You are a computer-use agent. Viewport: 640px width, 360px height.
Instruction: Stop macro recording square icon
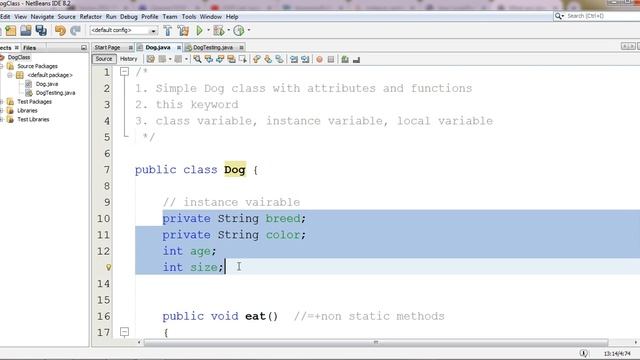tap(331, 59)
